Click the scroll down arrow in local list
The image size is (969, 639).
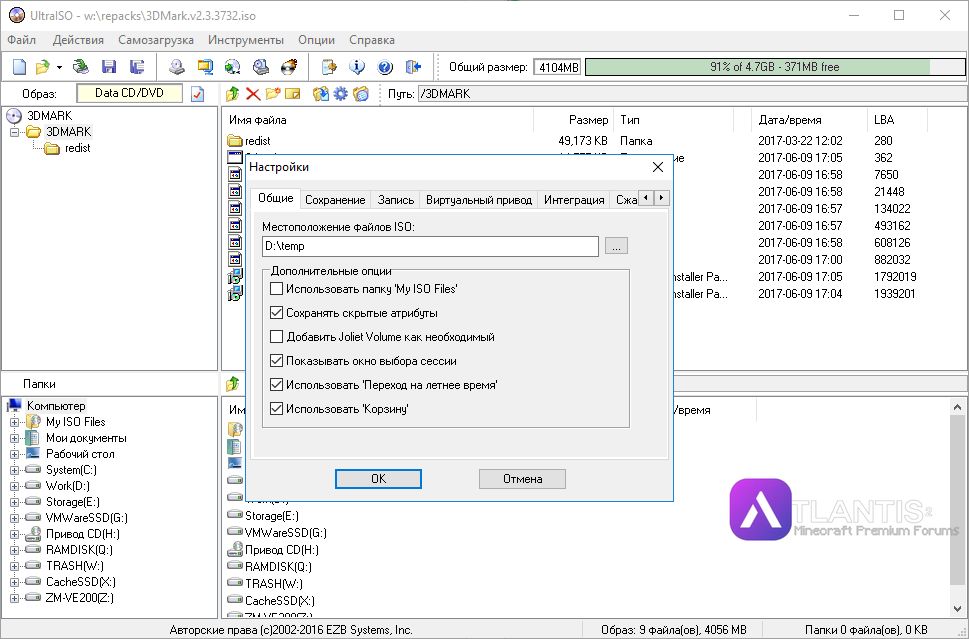point(957,609)
